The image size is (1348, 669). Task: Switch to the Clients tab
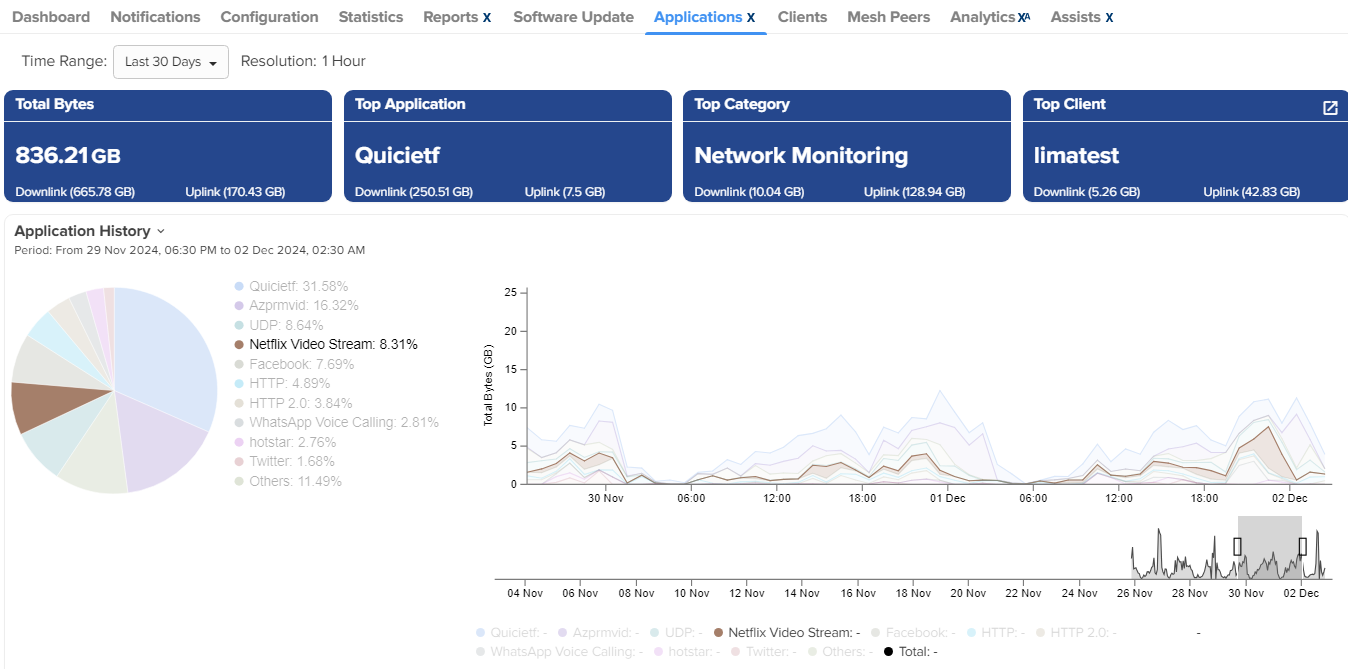tap(802, 16)
